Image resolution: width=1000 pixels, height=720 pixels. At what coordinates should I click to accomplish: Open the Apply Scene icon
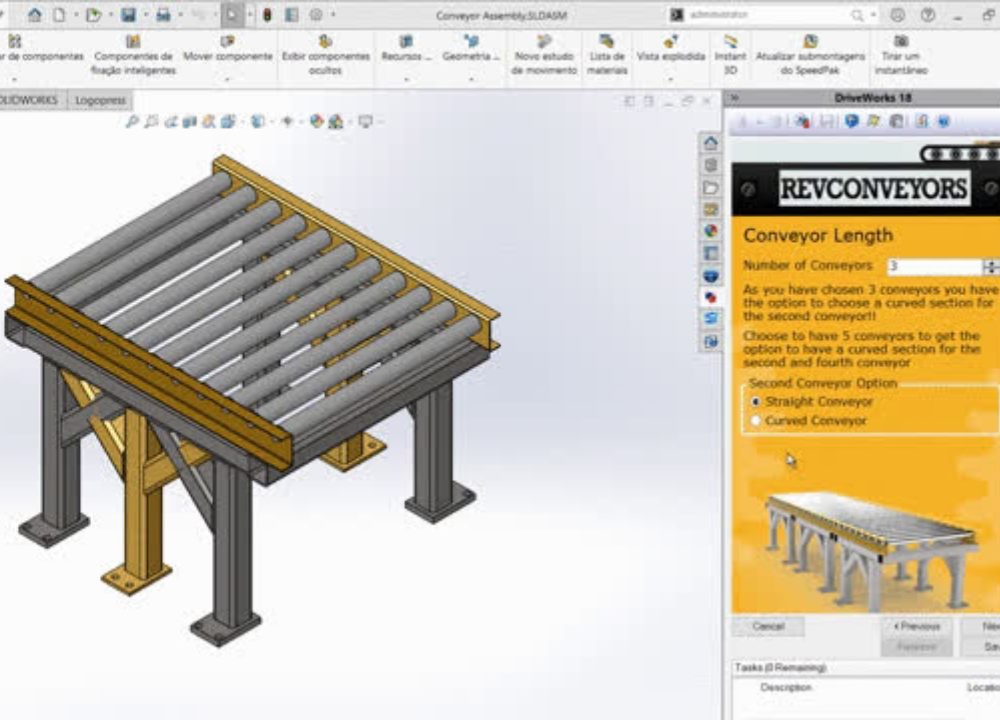coord(335,121)
